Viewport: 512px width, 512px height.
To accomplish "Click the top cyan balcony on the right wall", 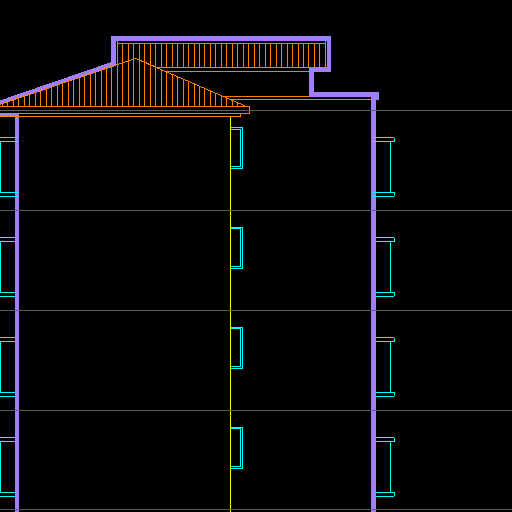I will tap(385, 167).
